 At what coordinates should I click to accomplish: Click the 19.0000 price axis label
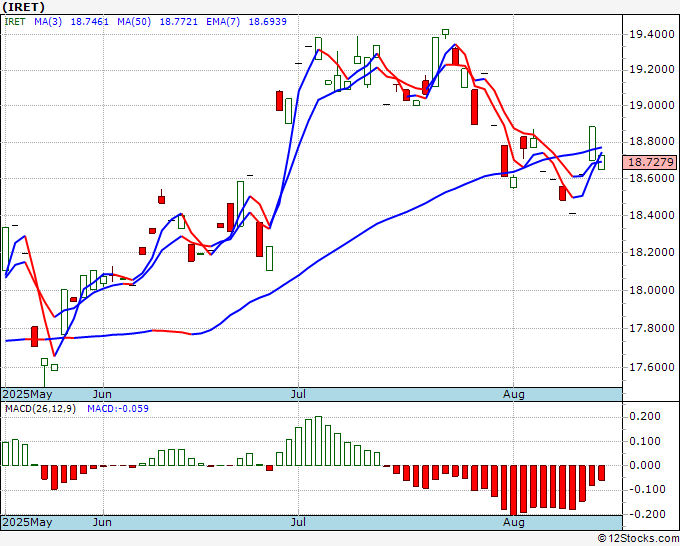(652, 105)
